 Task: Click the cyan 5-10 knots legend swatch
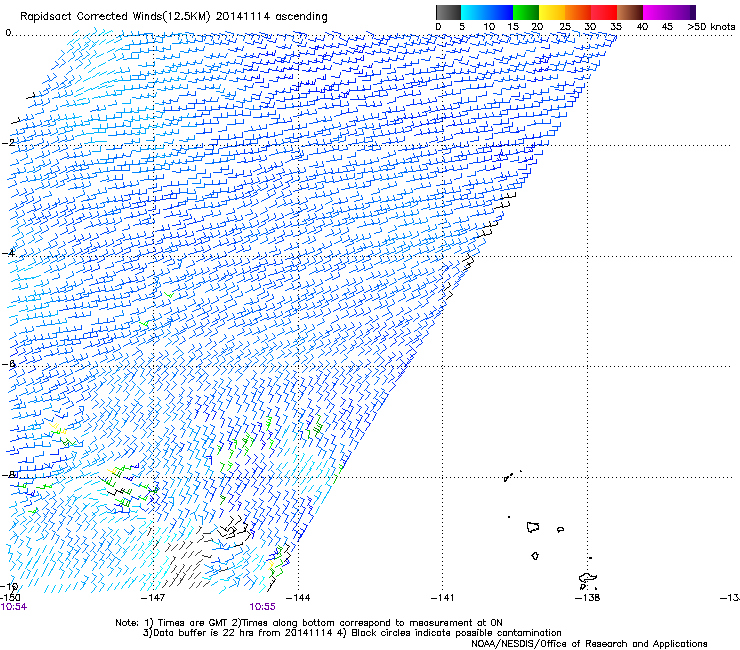474,12
